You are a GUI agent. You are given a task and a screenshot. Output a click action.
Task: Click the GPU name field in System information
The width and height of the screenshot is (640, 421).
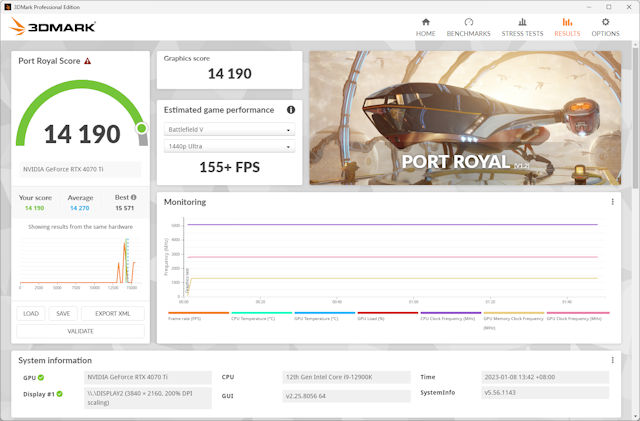(x=147, y=377)
